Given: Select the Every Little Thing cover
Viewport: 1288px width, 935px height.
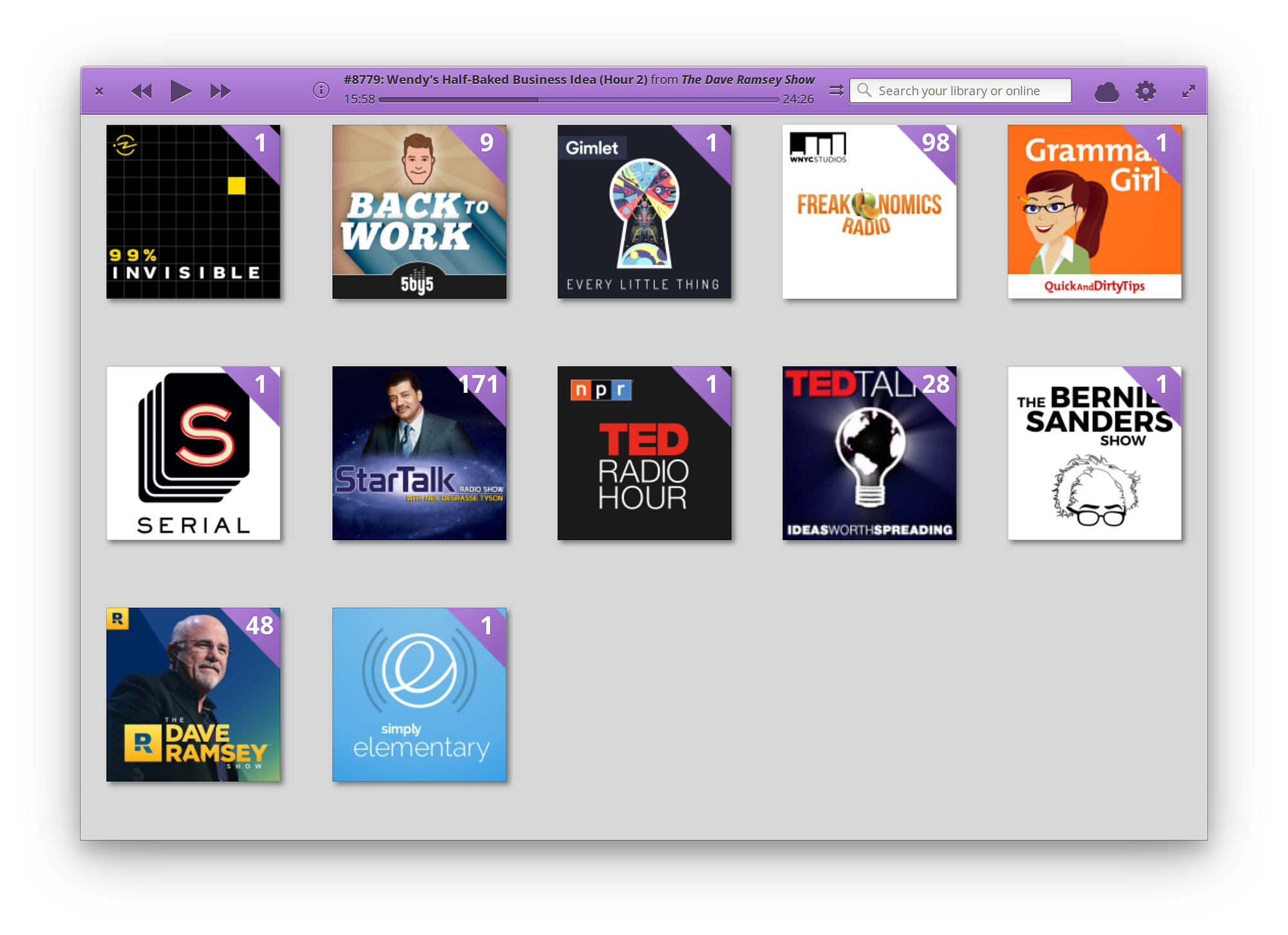Looking at the screenshot, I should point(644,212).
